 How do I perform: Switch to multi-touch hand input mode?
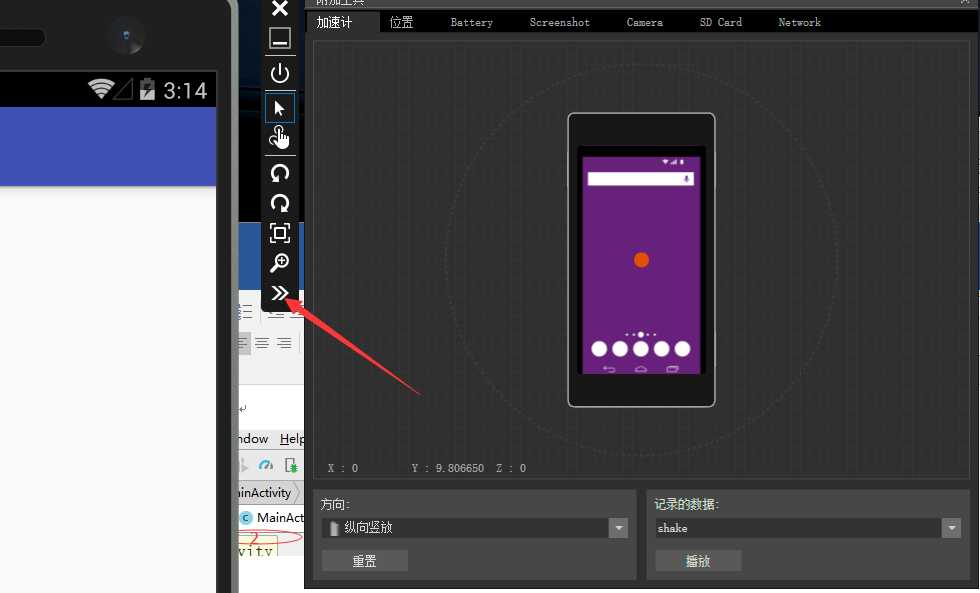[279, 138]
